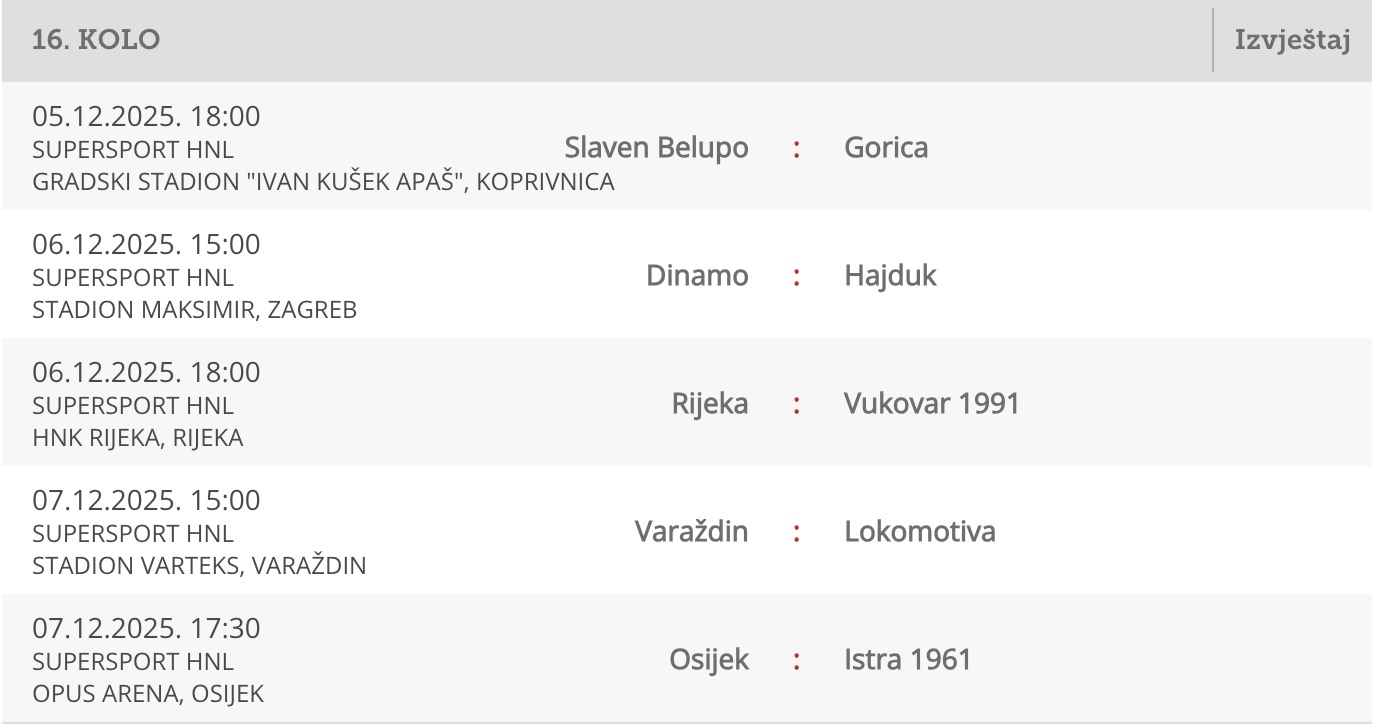Click the Izvještaj column header
This screenshot has width=1376, height=724.
pos(1293,41)
